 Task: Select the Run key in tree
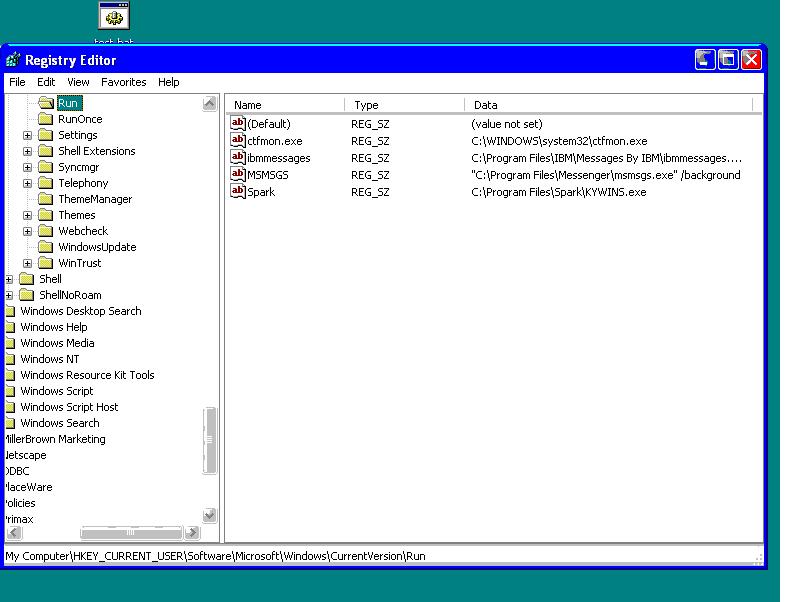[68, 103]
